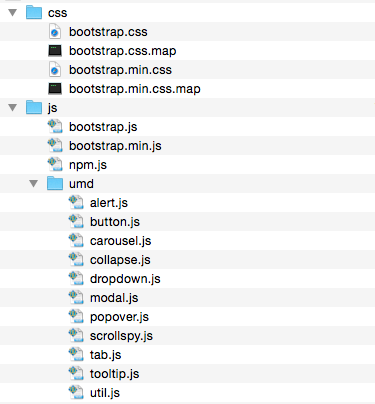Select the button.js file name
375x404 pixels.
[115, 222]
